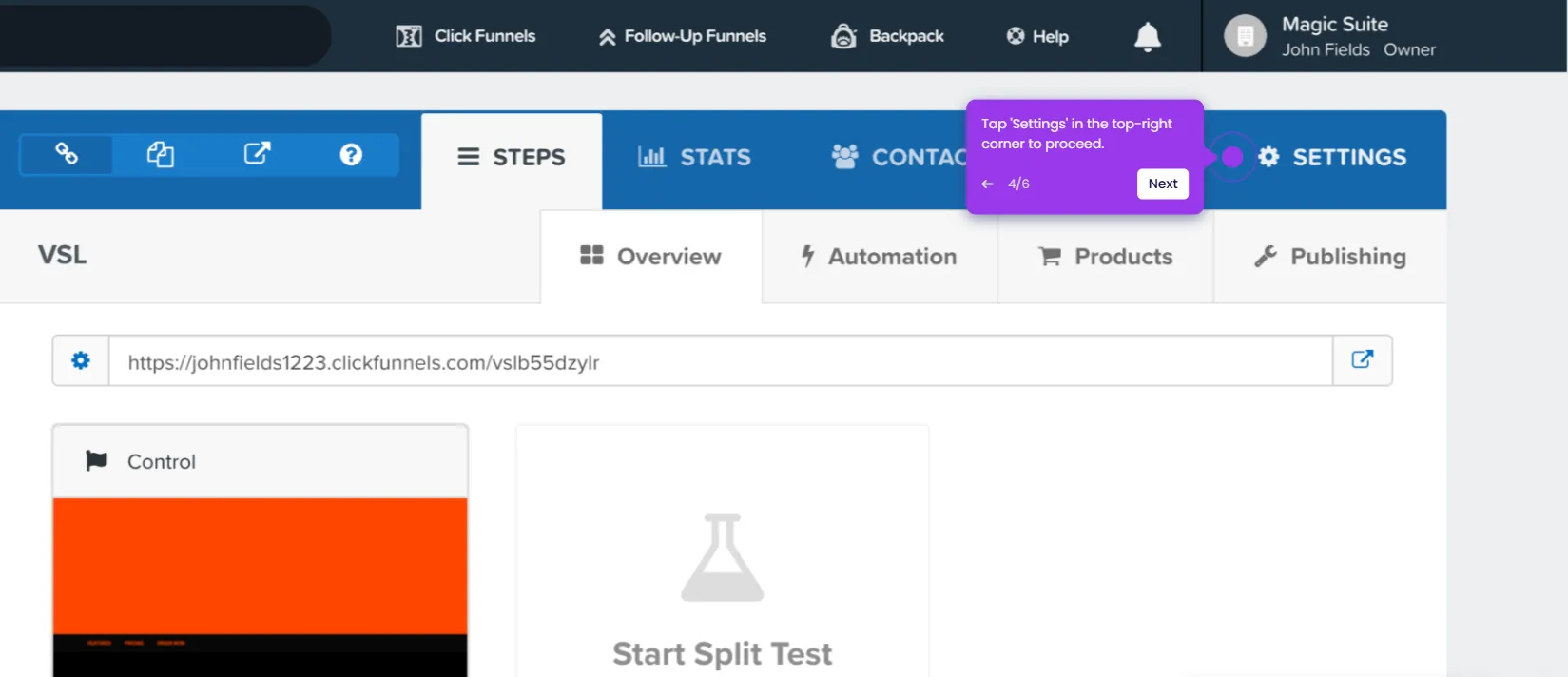
Task: Click the split test flask icon
Action: tap(723, 558)
